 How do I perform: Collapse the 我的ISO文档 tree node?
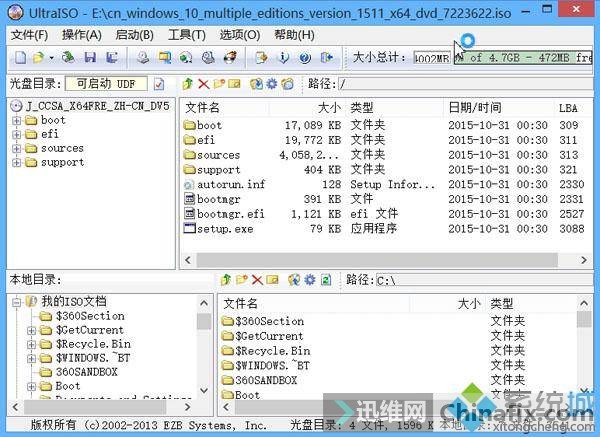(16, 302)
